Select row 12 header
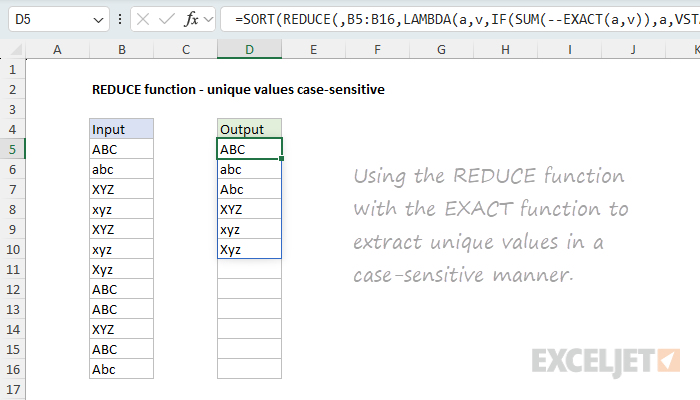Viewport: 700px width, 400px height. (12, 289)
